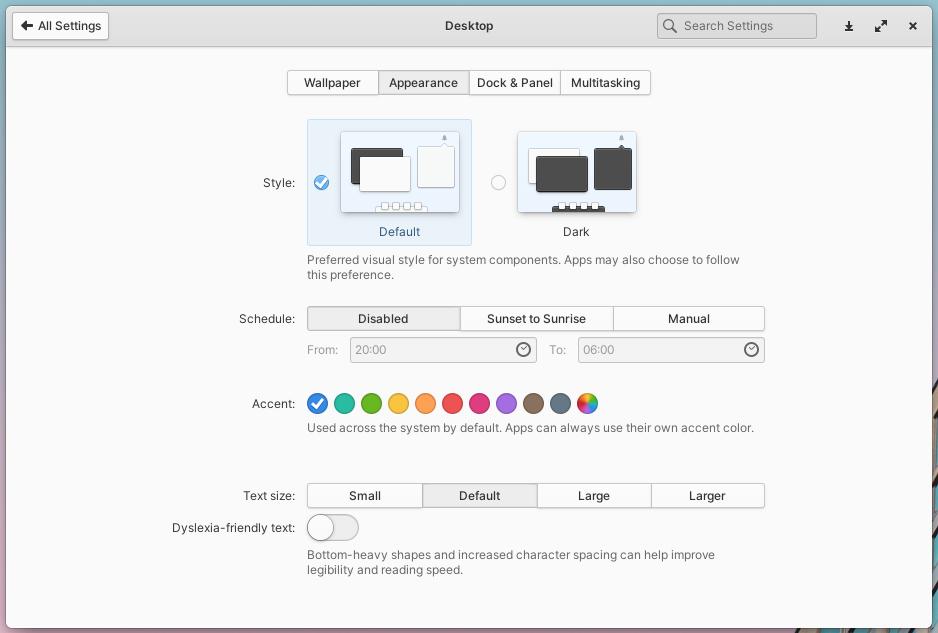Choose the red accent color
The image size is (938, 633).
tap(452, 403)
